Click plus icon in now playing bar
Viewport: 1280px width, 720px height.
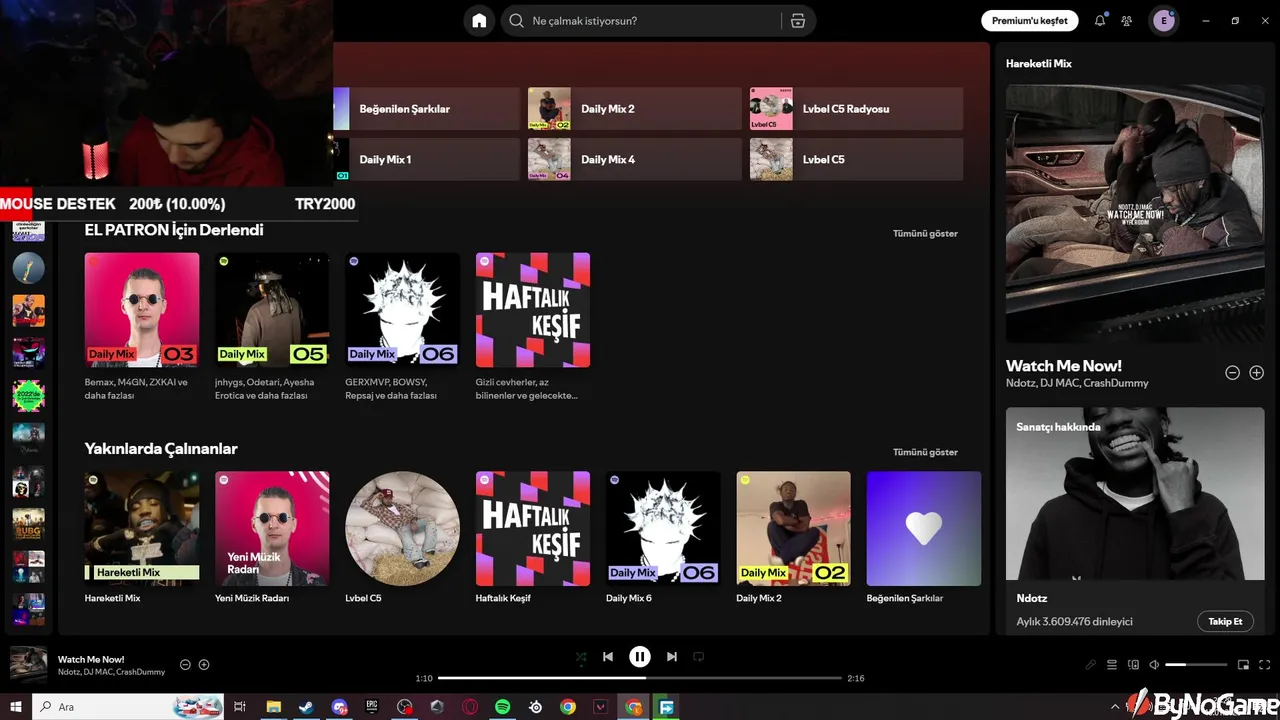pyautogui.click(x=204, y=665)
